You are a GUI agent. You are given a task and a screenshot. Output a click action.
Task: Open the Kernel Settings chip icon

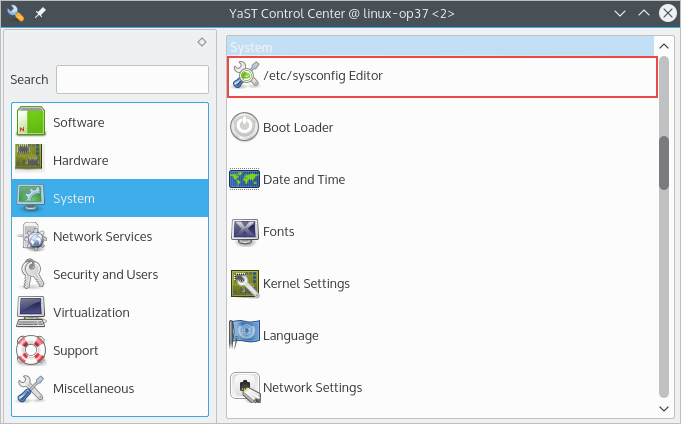[x=245, y=284]
